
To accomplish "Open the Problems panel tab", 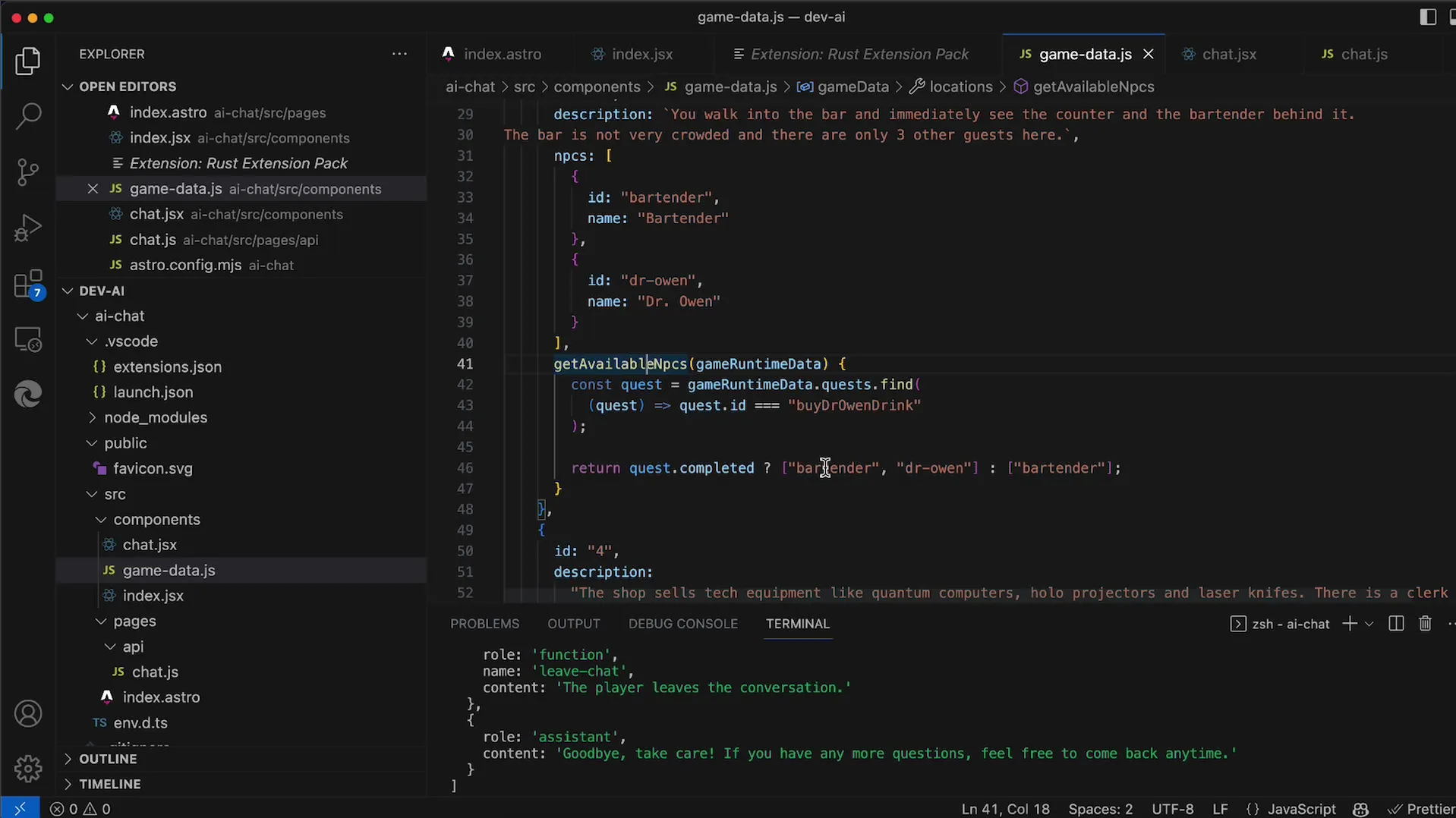I will [484, 624].
